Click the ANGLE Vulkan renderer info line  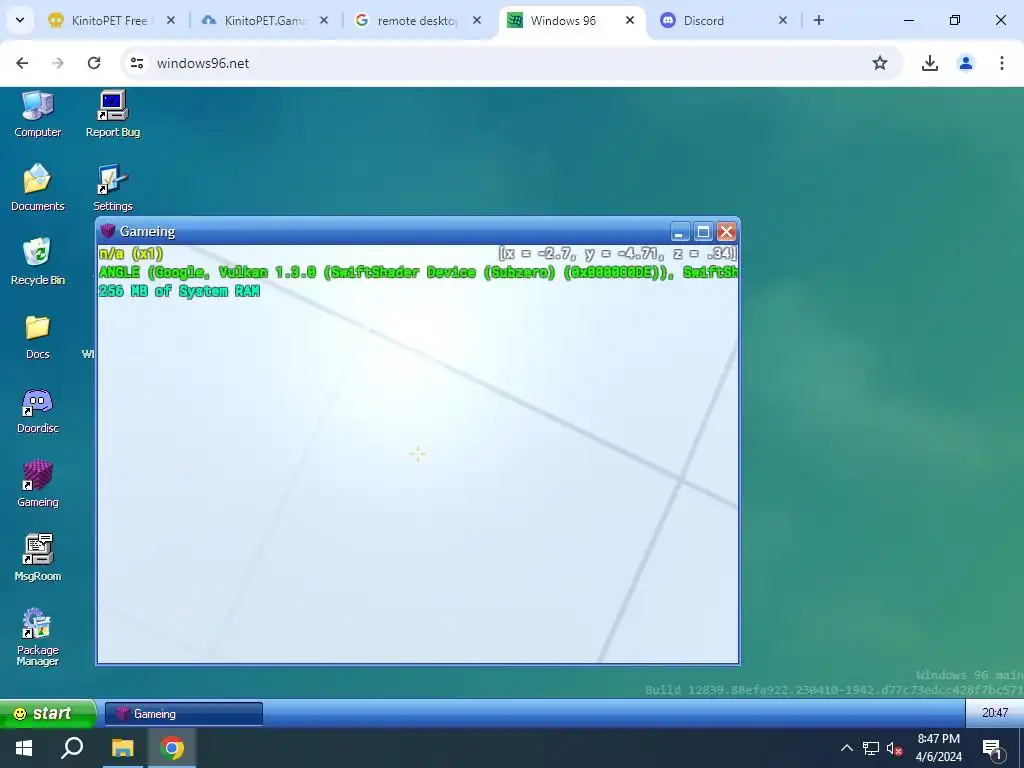click(418, 272)
